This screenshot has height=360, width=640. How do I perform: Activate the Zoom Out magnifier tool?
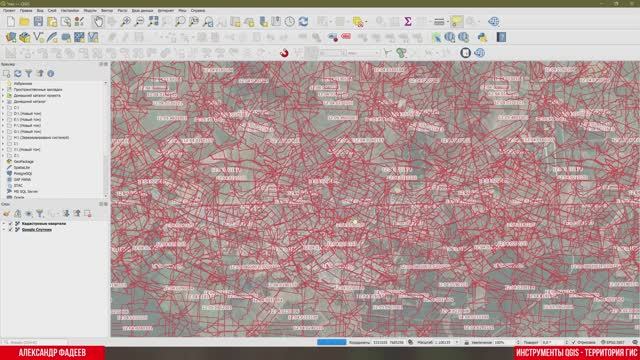pos(139,22)
